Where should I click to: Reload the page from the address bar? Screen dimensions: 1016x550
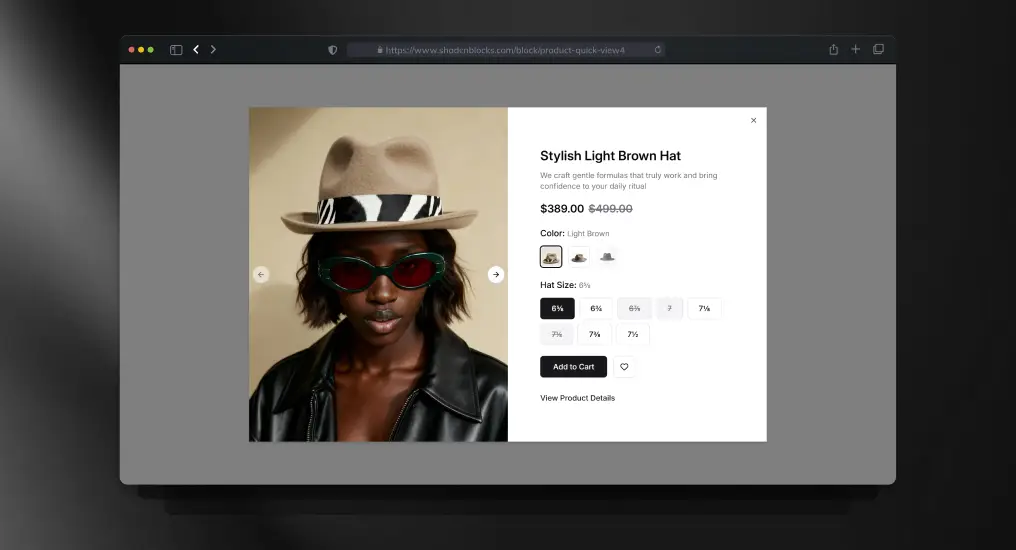(x=657, y=49)
